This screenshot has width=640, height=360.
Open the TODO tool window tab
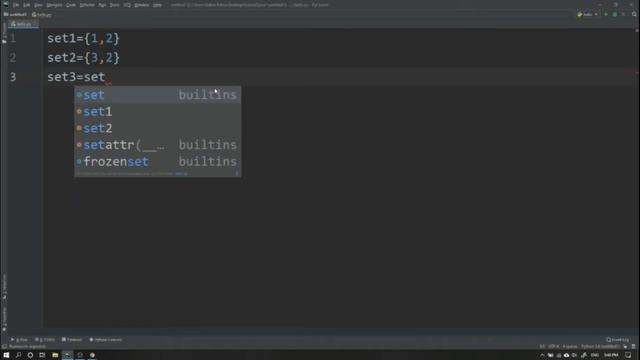(45, 340)
